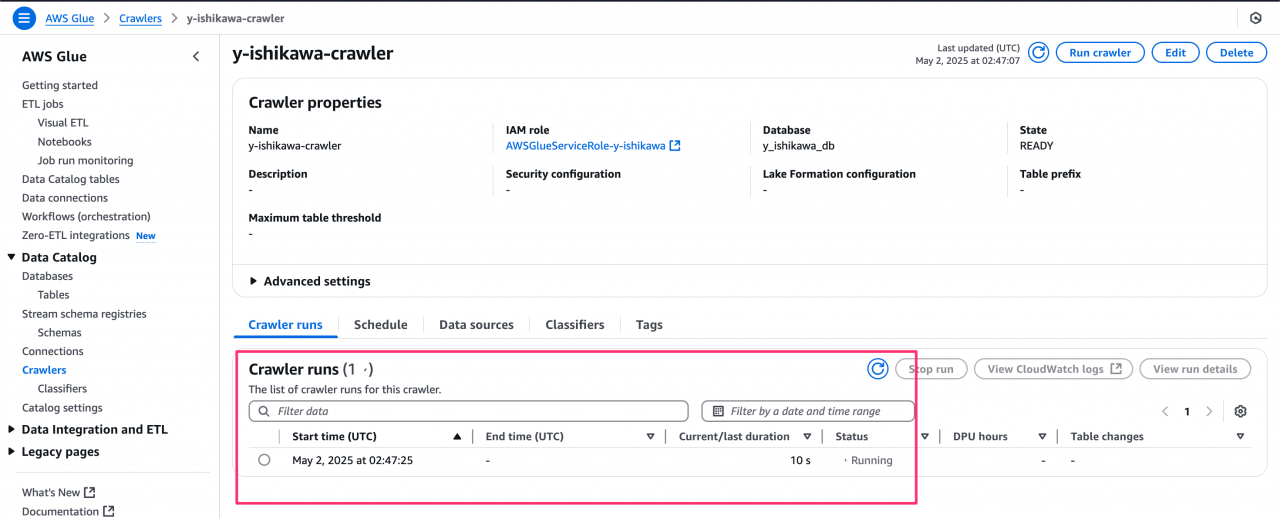Open Classifiers under Crawlers in sidebar

click(62, 389)
